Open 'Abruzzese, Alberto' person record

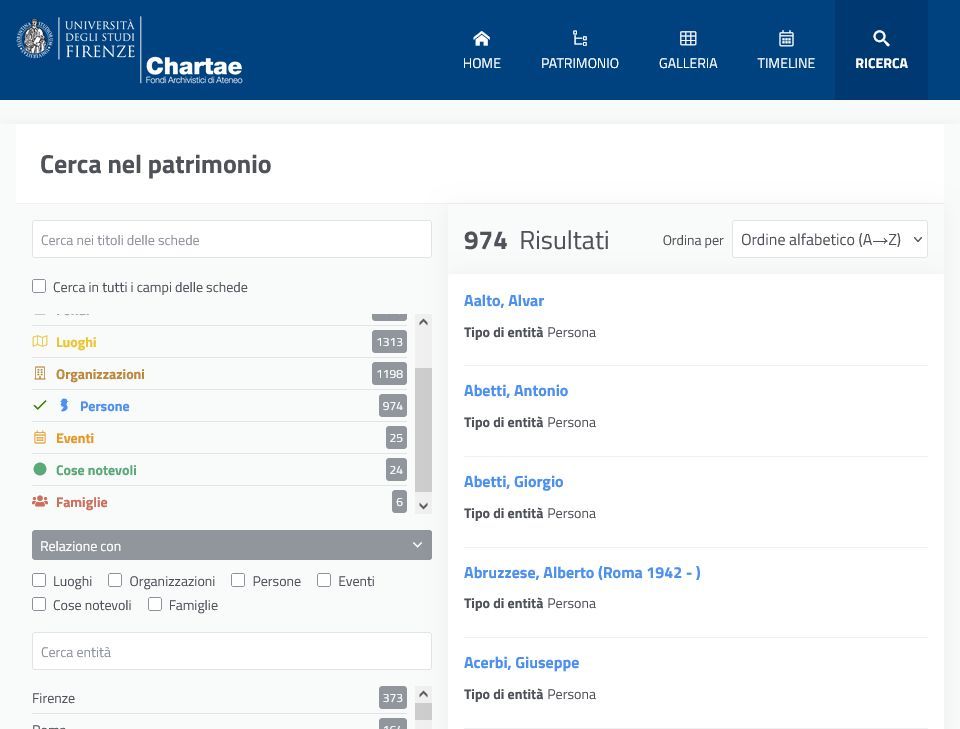[x=581, y=572]
